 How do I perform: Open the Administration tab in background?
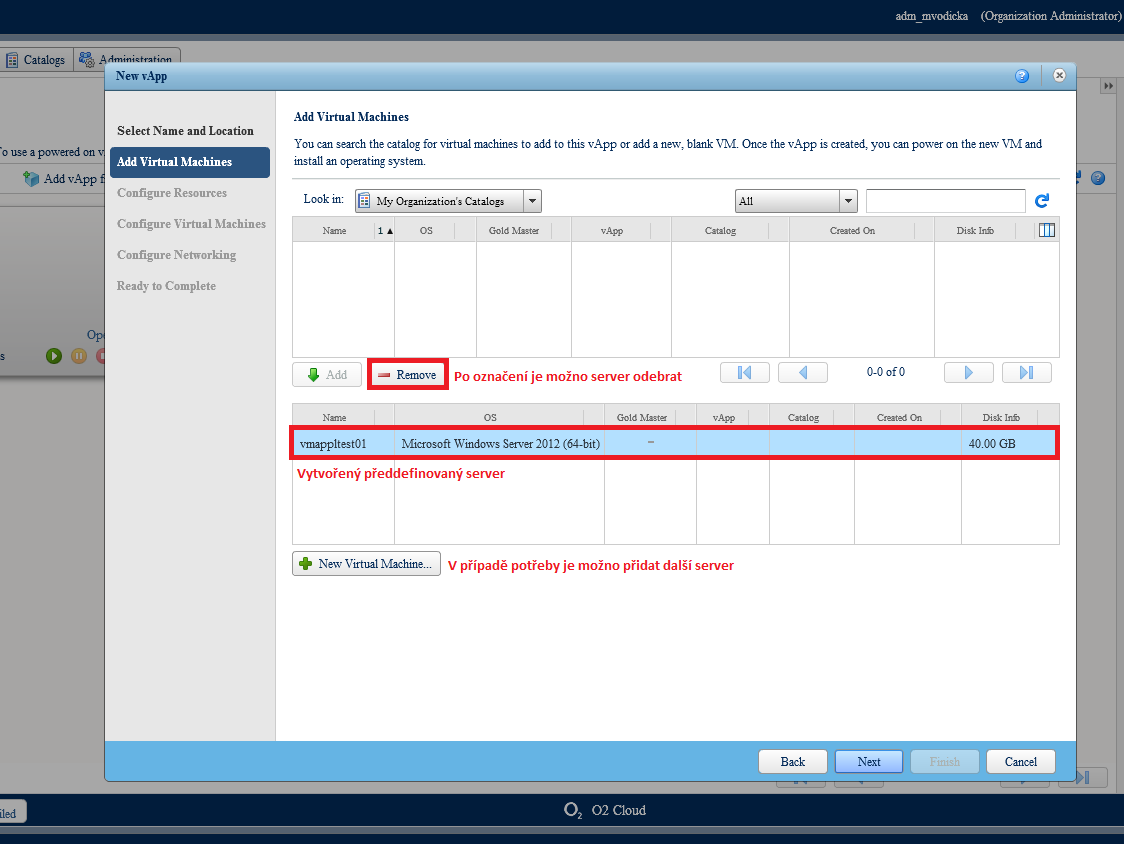tap(127, 59)
